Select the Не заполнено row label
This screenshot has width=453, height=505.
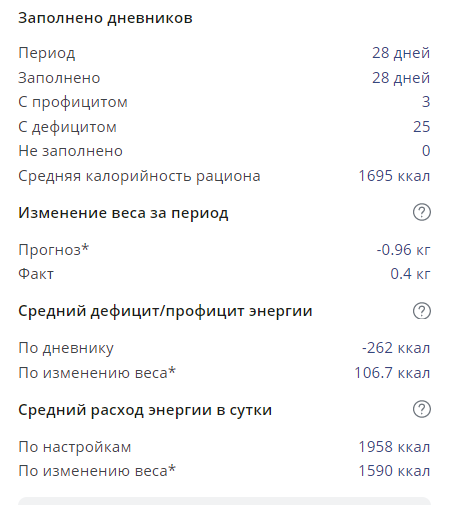click(x=70, y=151)
